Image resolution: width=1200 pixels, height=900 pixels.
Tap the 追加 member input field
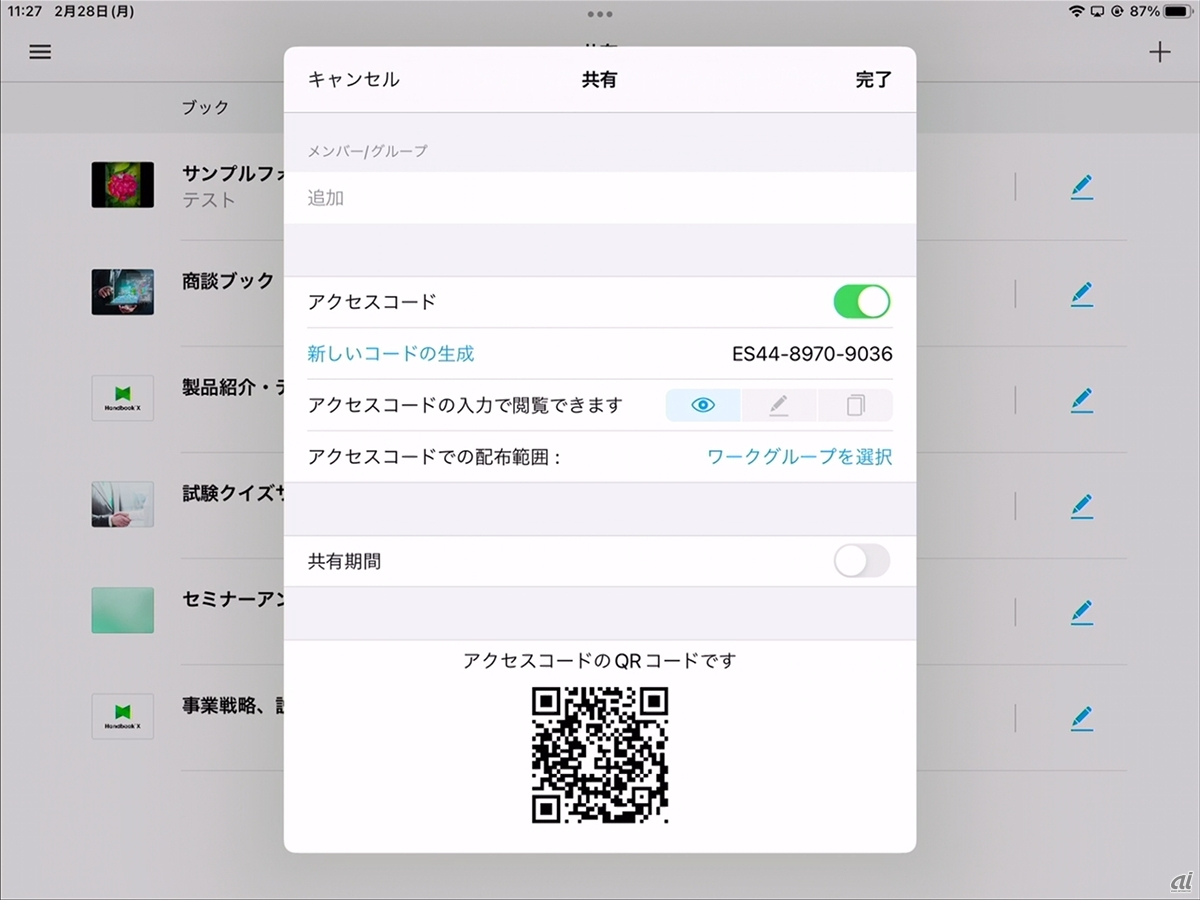click(x=600, y=198)
